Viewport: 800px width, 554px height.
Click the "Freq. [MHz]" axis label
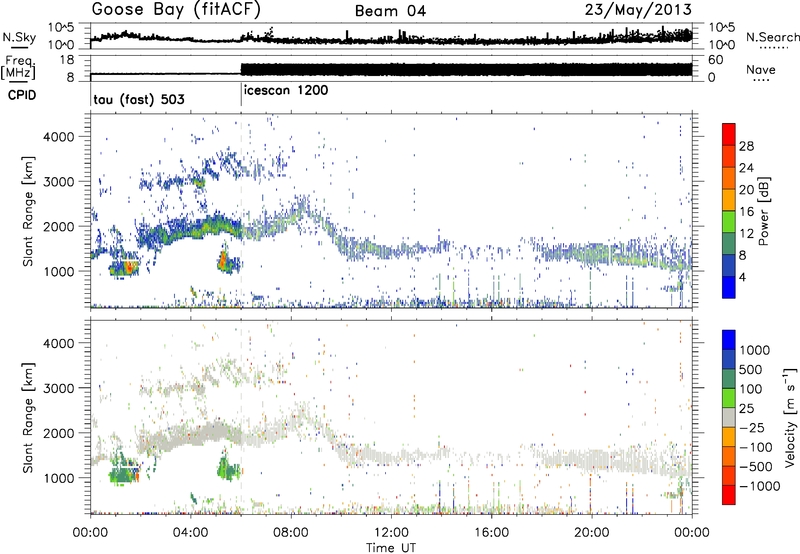[18, 68]
